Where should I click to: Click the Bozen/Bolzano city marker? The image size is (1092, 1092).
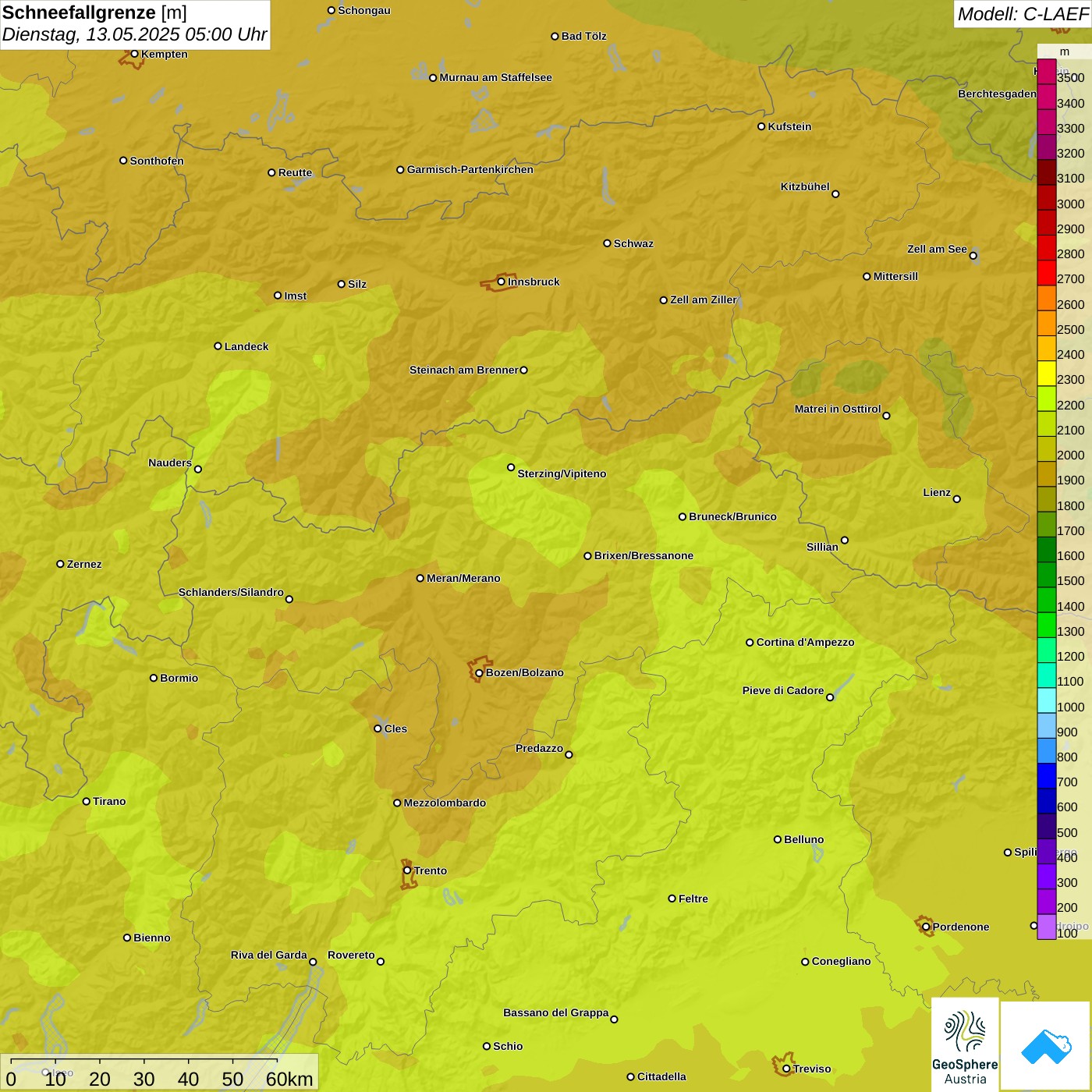coord(479,673)
